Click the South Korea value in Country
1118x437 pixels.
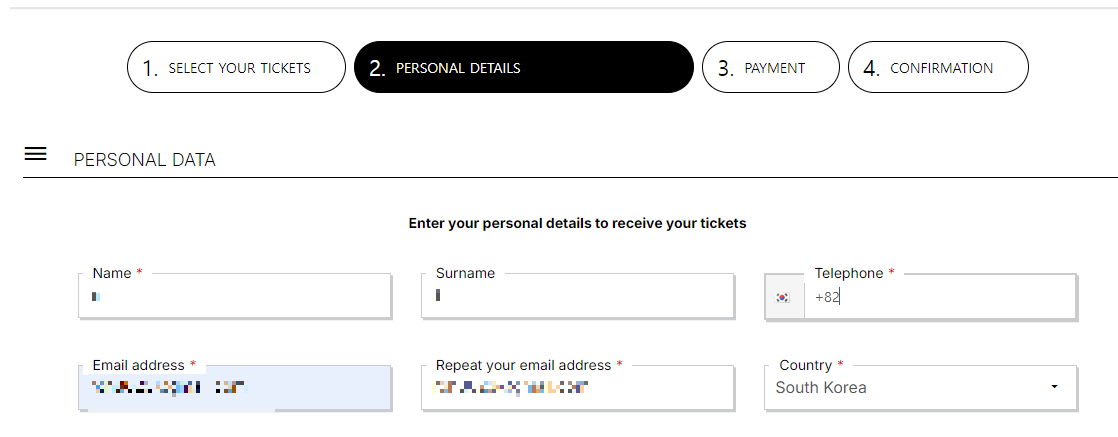821,388
